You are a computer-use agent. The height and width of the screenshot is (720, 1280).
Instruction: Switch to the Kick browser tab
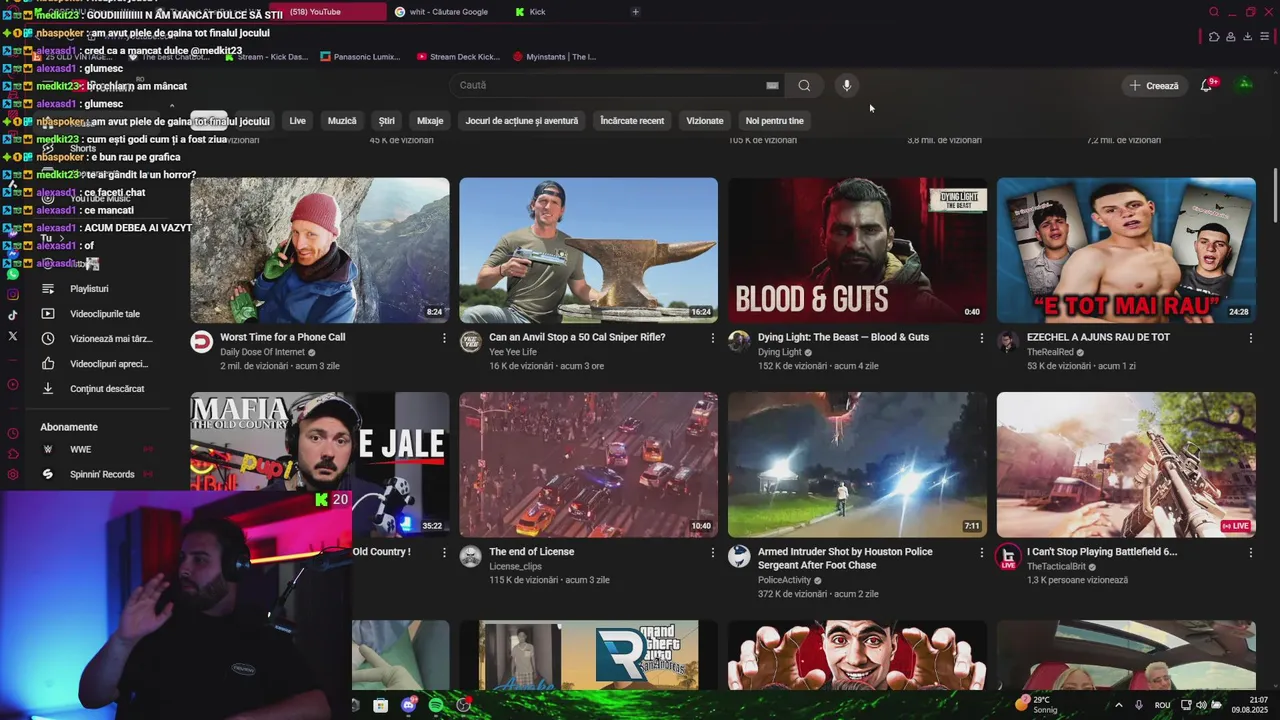(x=530, y=12)
